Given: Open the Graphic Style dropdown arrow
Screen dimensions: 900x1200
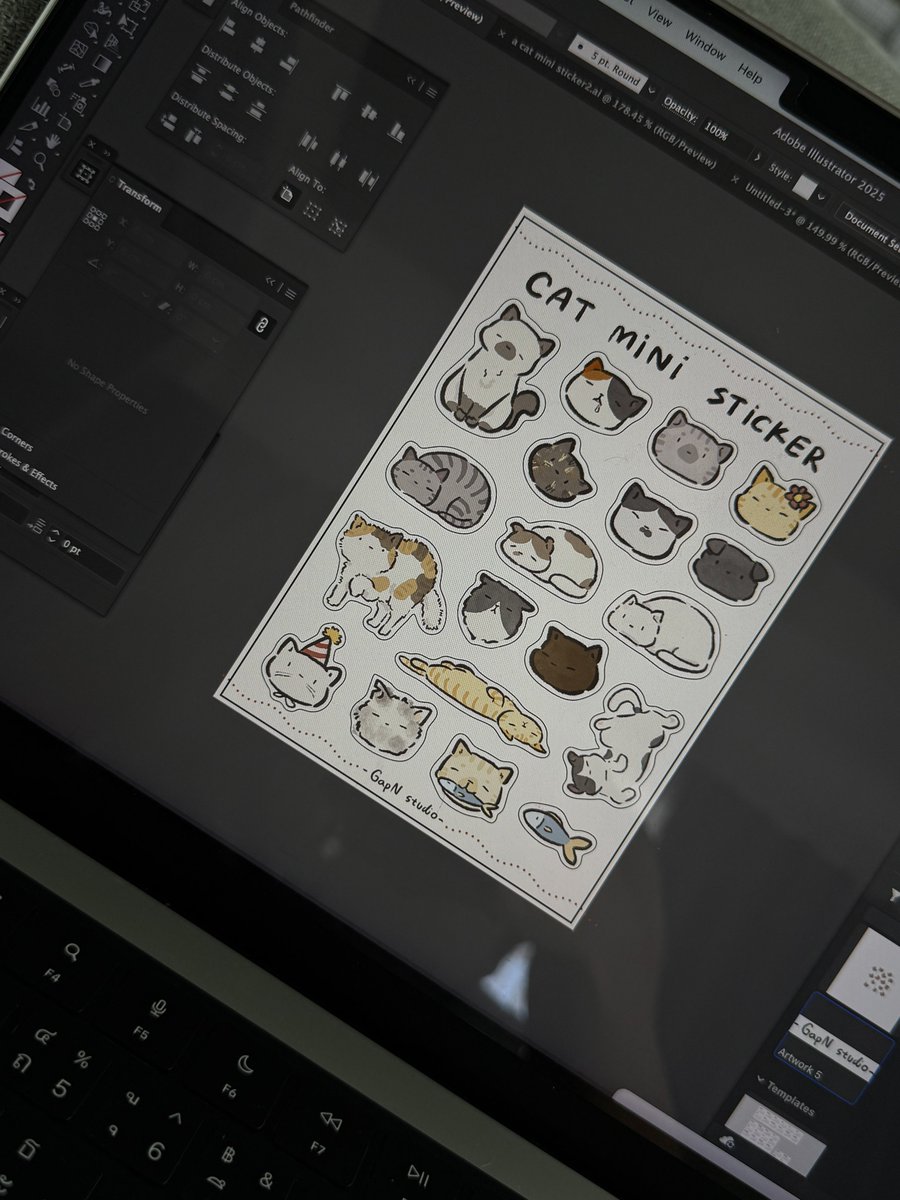Looking at the screenshot, I should pos(821,196).
